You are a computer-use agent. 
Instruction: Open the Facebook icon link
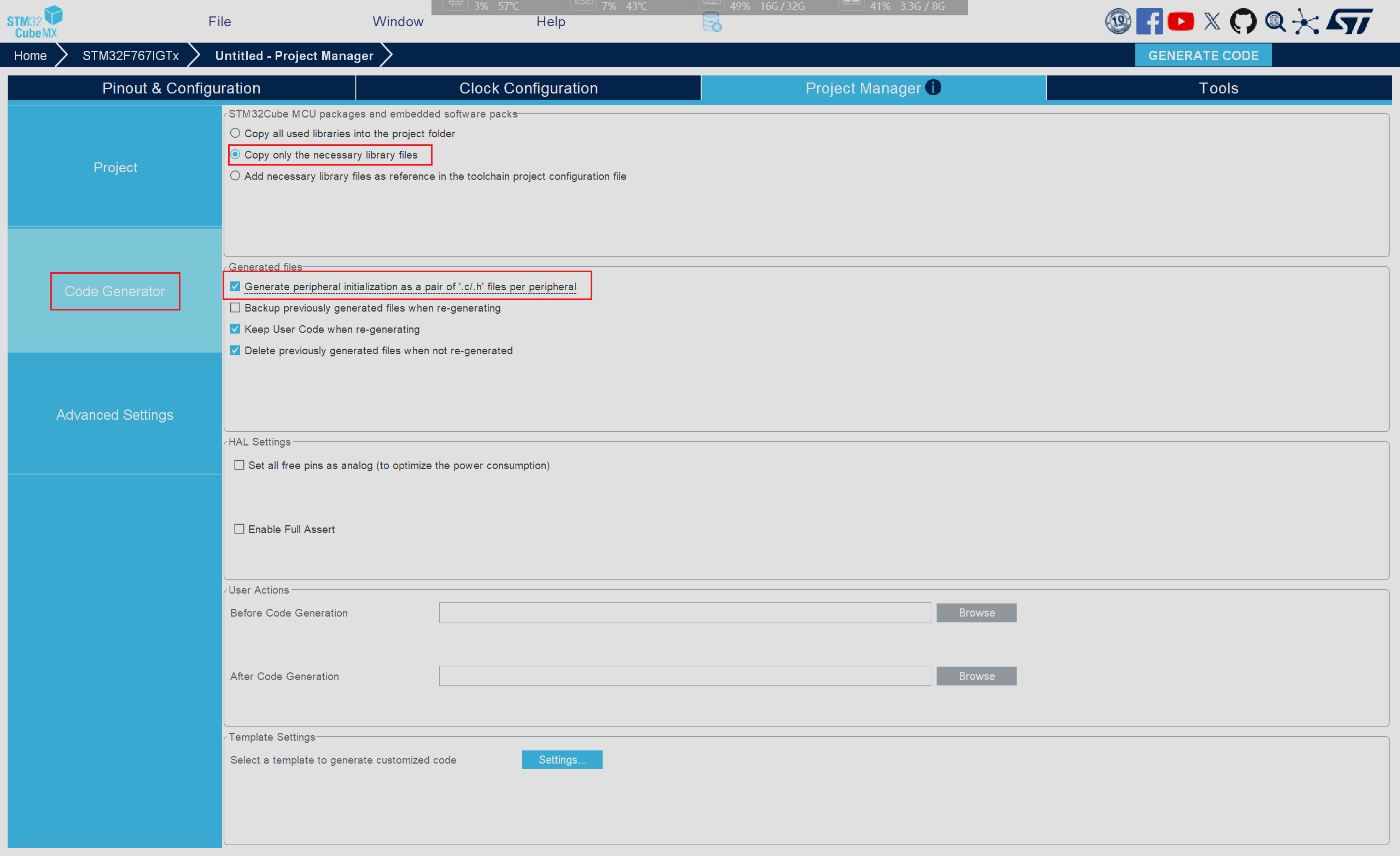coord(1149,21)
